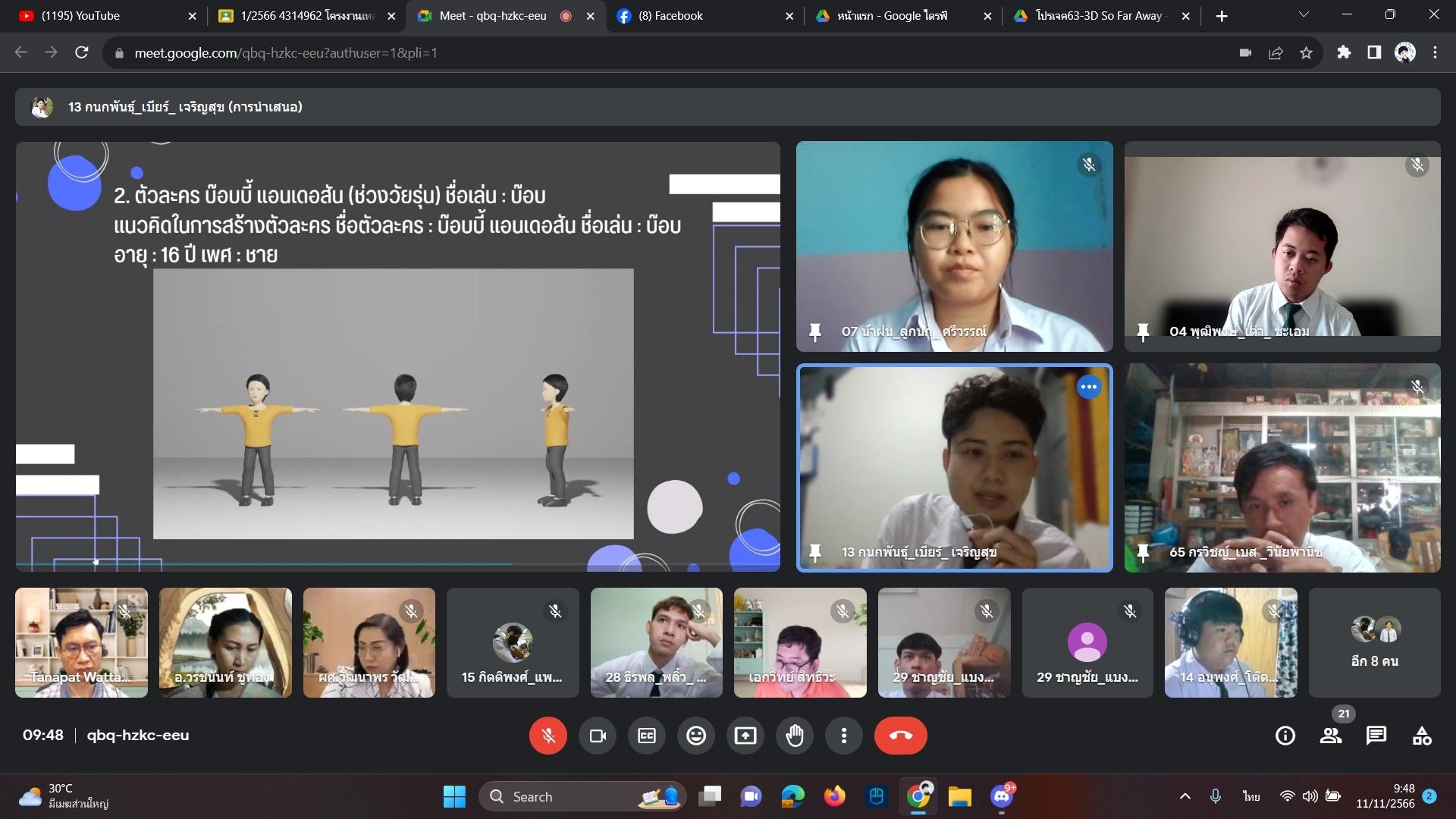1456x819 pixels.
Task: Reload the page
Action: [82, 52]
